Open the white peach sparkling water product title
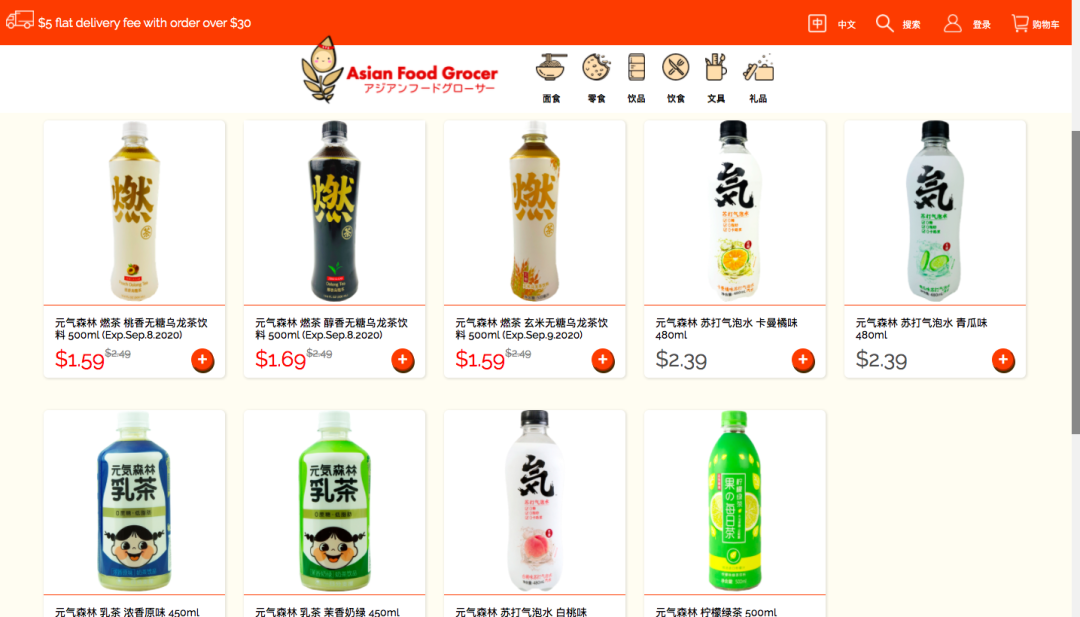The image size is (1080, 617). point(521,611)
